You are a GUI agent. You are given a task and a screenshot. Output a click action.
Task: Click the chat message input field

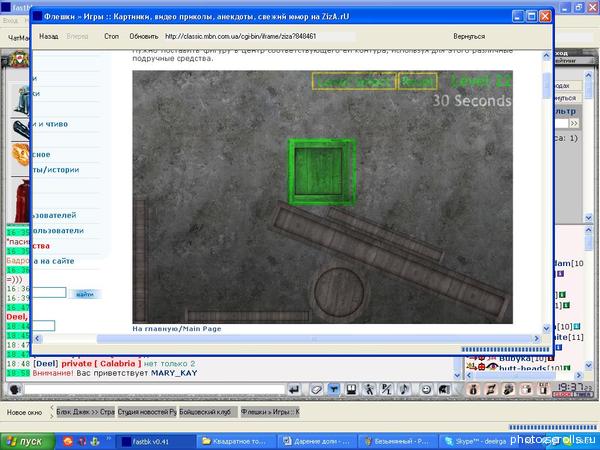point(155,390)
